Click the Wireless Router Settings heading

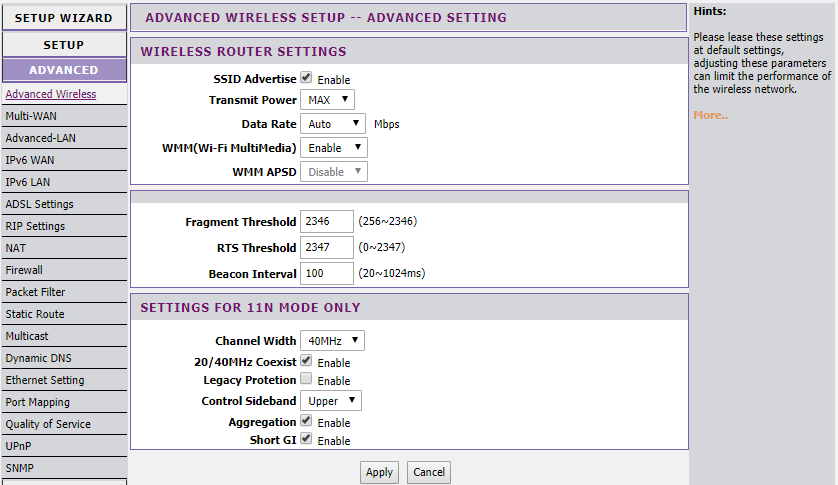(243, 51)
